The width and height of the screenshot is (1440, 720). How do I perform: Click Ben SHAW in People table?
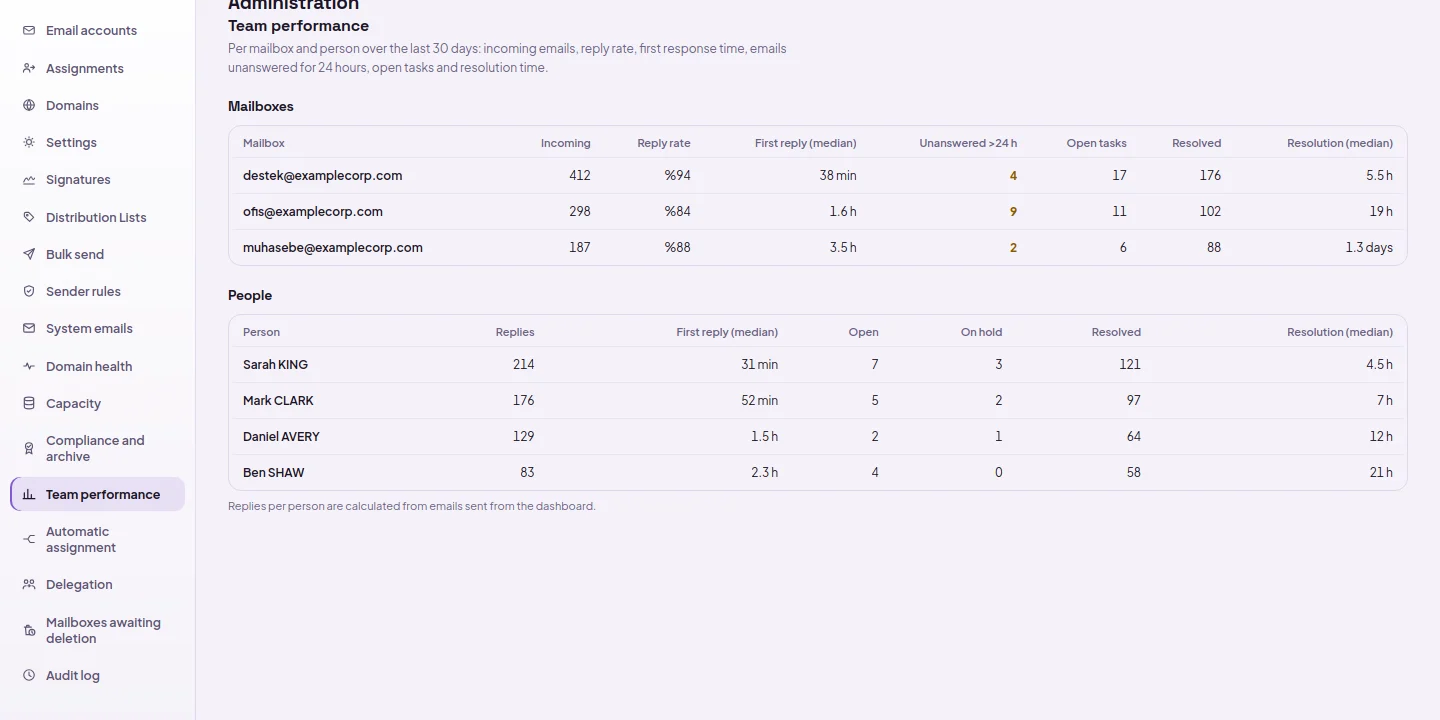click(273, 472)
